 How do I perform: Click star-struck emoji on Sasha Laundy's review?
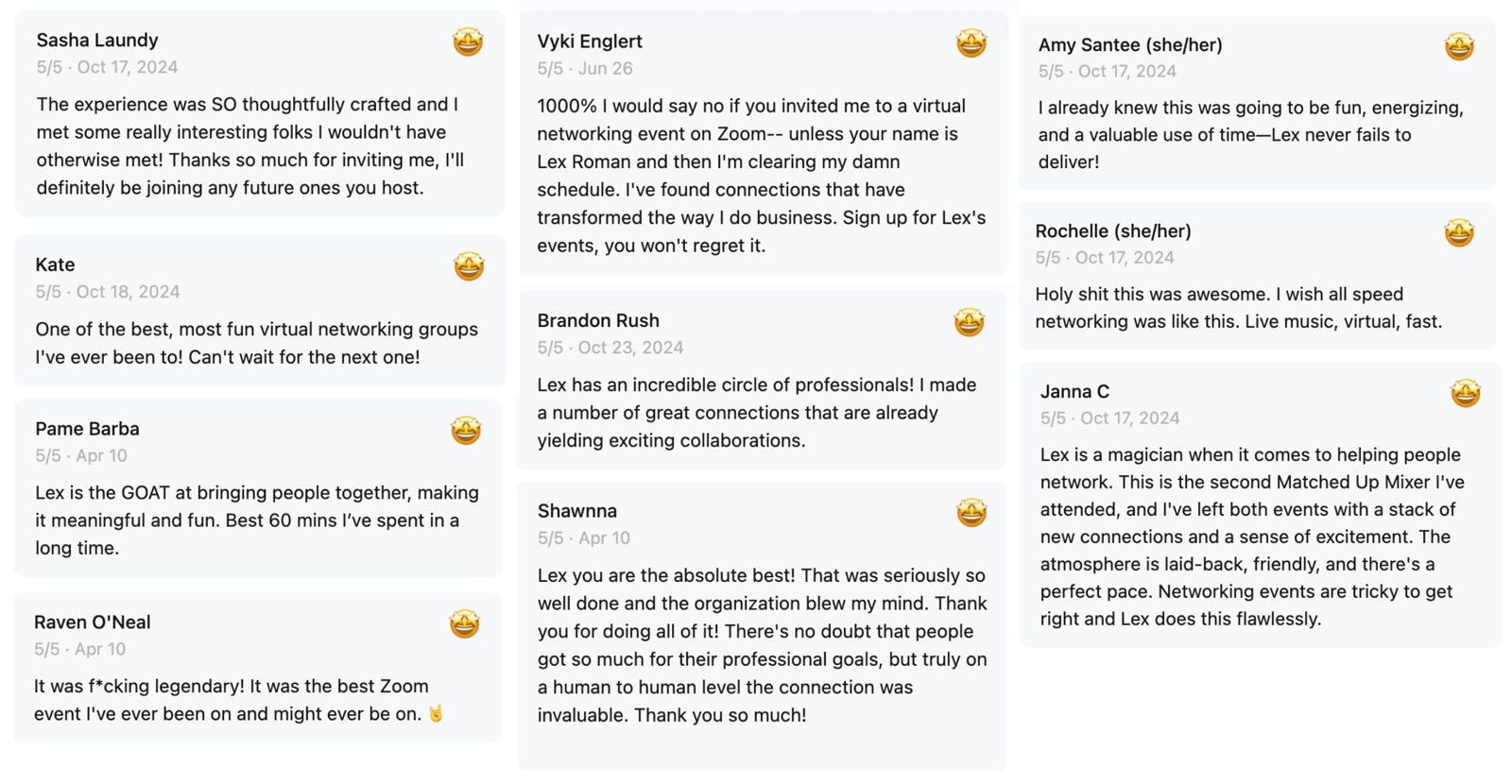point(468,42)
